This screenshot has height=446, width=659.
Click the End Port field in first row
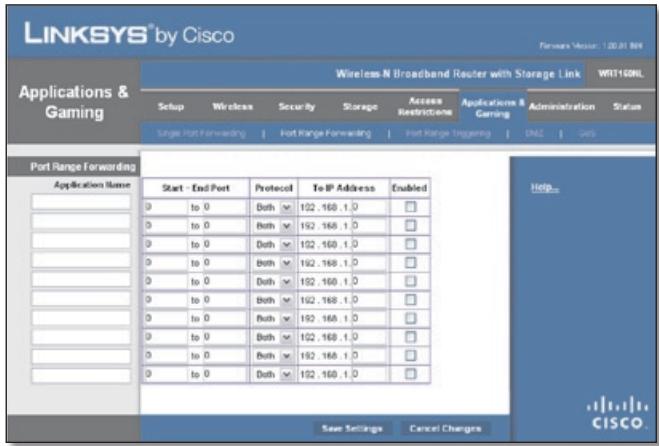[x=224, y=207]
